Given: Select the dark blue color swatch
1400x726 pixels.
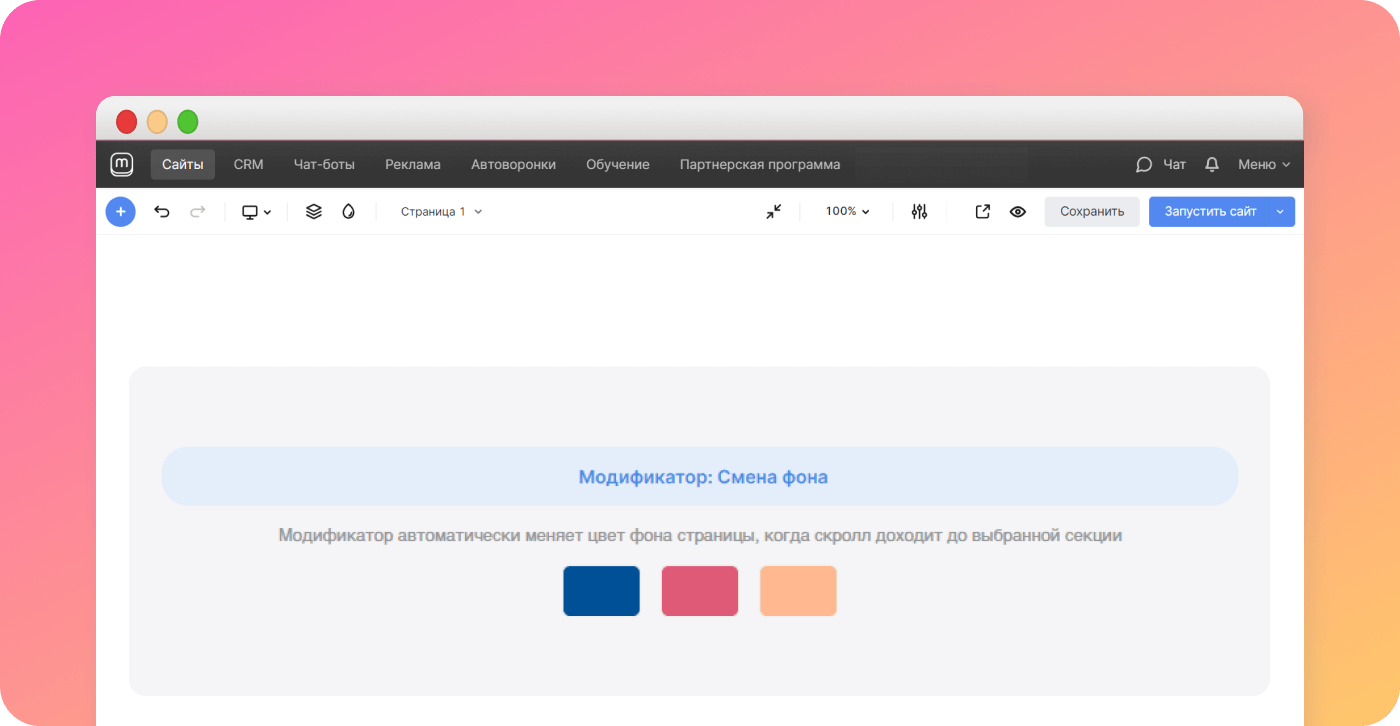Looking at the screenshot, I should 601,591.
